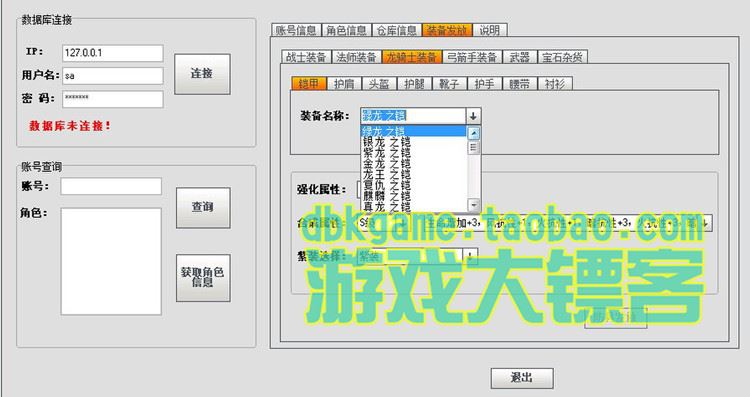
Task: Click the dropdown list scroll-up arrow
Action: point(474,133)
